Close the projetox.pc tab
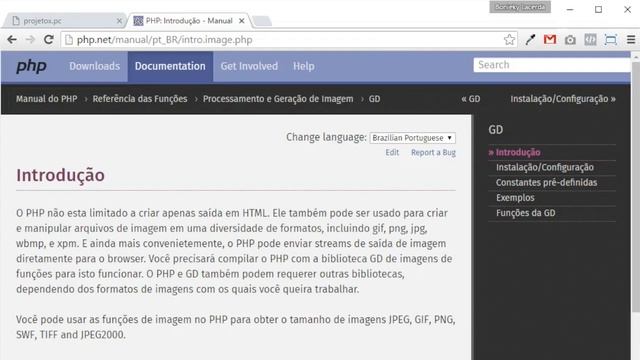This screenshot has height=360, width=640. click(119, 21)
